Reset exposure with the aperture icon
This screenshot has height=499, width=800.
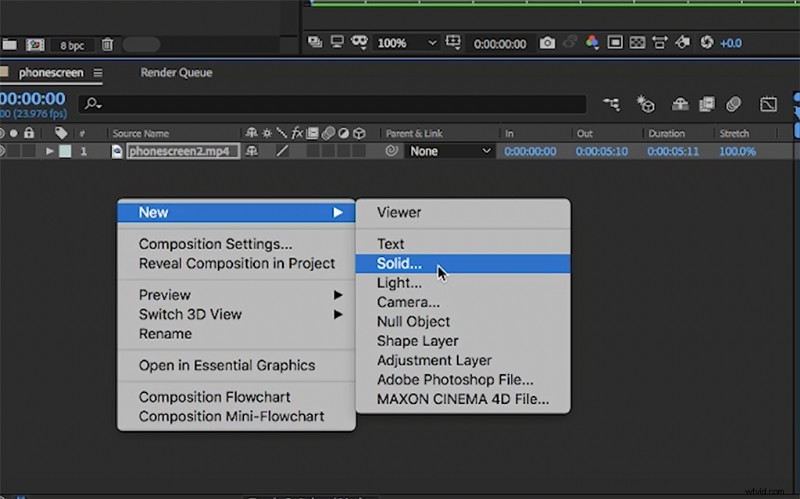707,42
